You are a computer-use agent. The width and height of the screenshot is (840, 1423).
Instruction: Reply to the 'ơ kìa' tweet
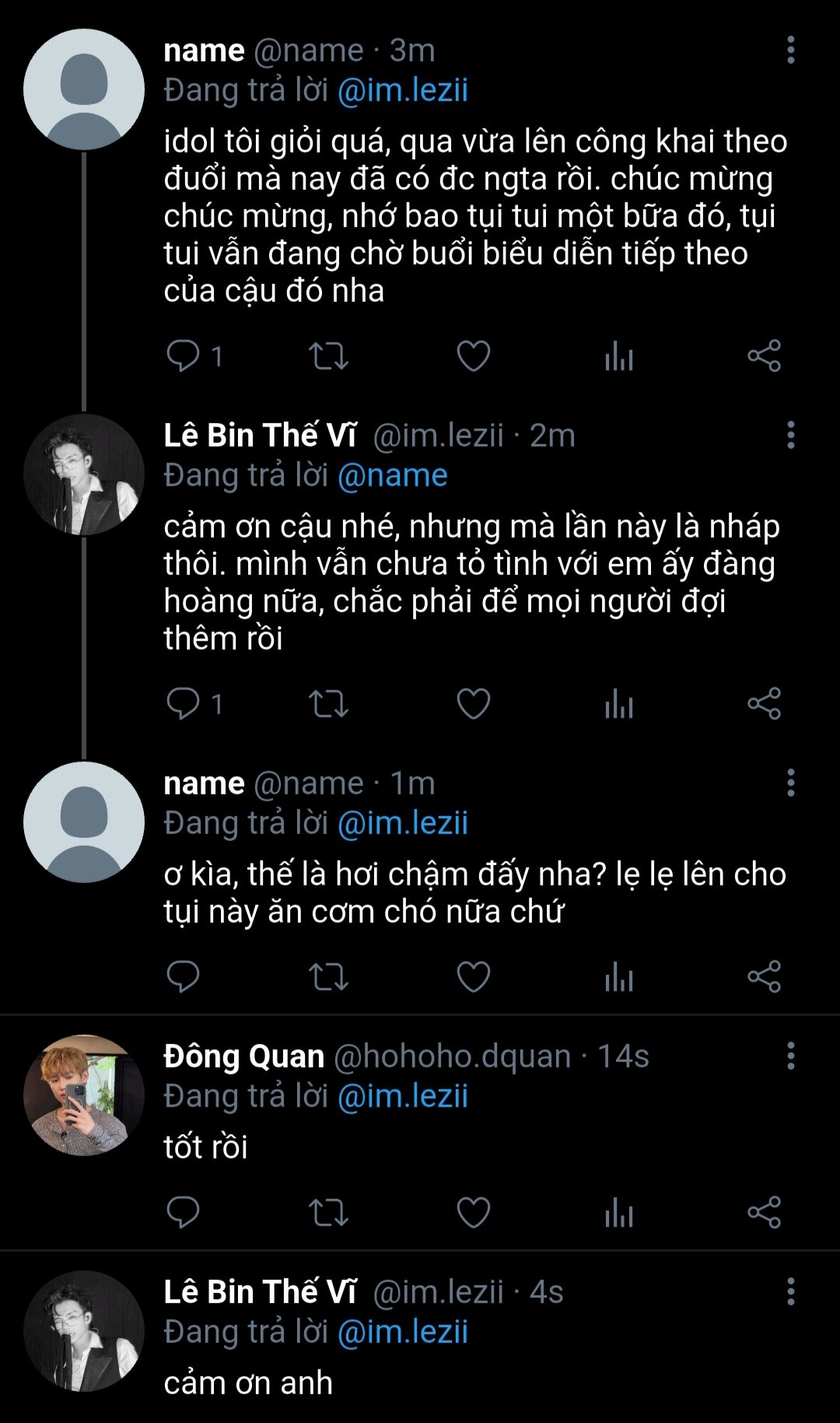coord(184,977)
